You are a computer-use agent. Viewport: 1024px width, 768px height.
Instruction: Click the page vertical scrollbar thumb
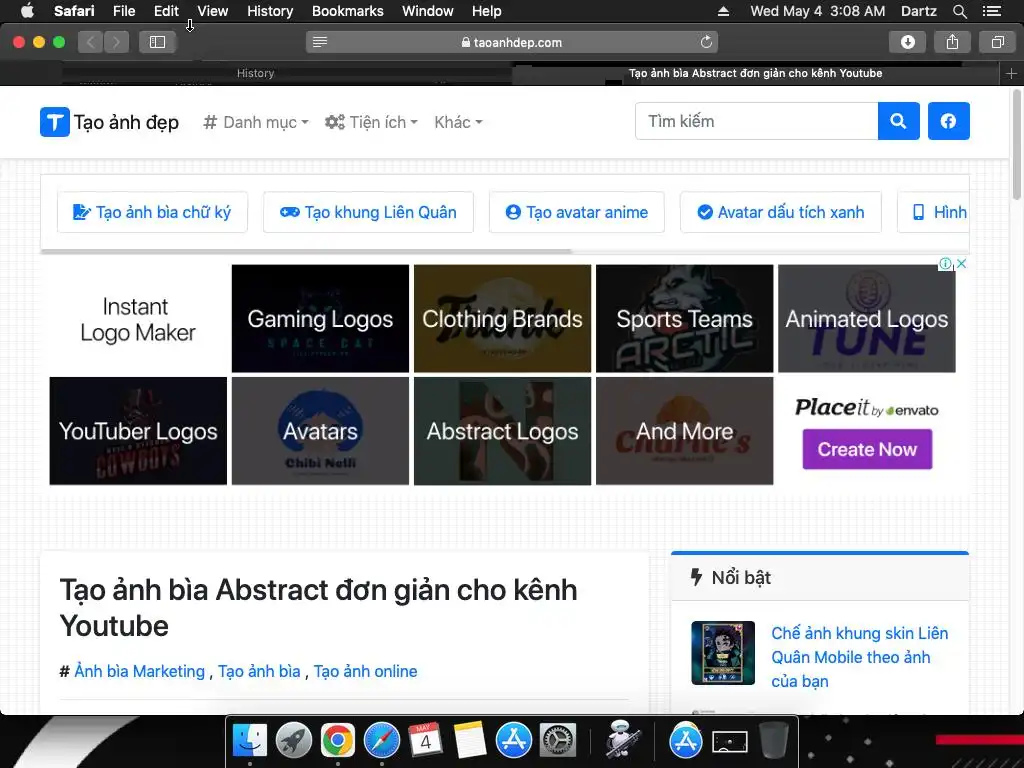click(1017, 145)
